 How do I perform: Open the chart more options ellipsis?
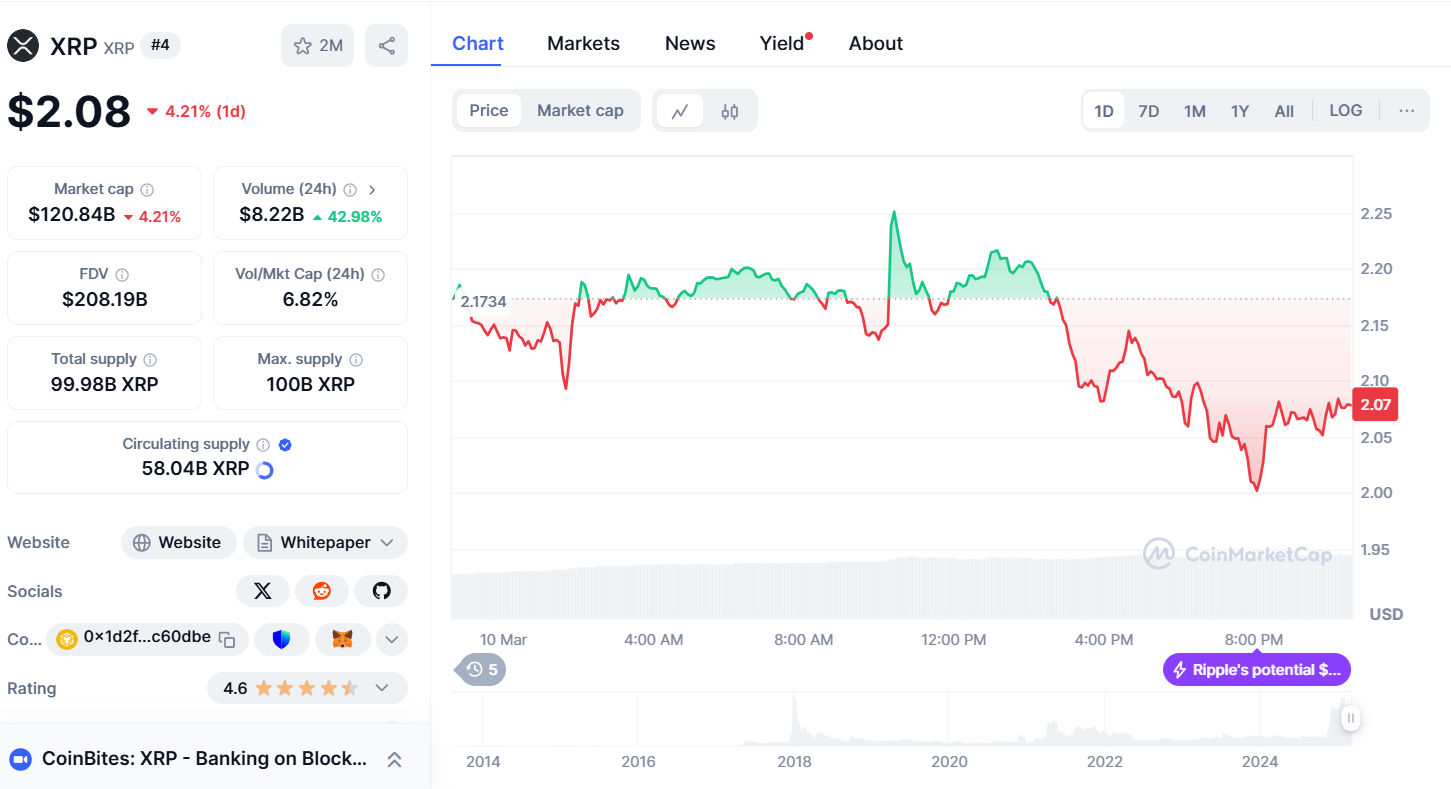click(x=1407, y=111)
